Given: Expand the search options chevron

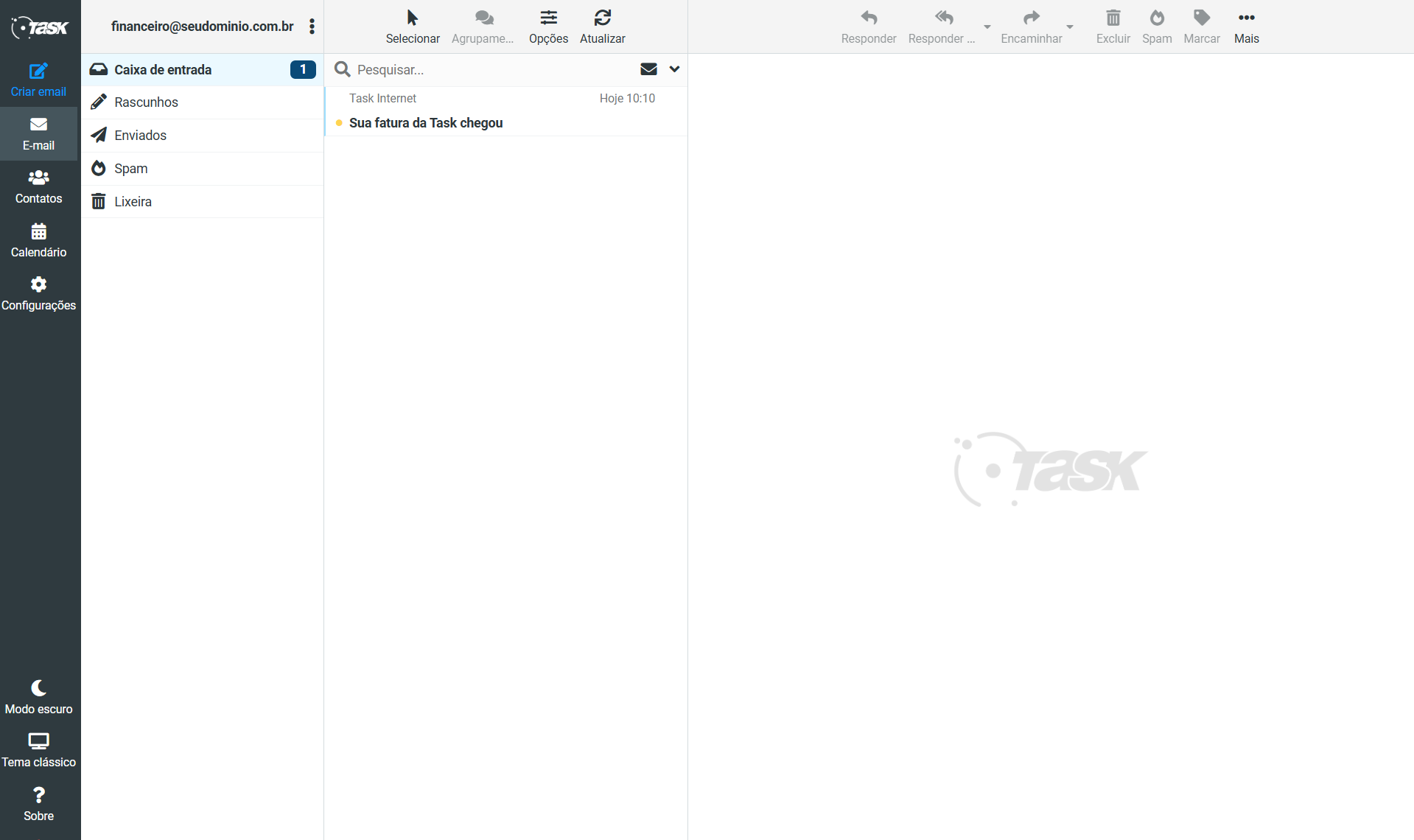Looking at the screenshot, I should [674, 69].
